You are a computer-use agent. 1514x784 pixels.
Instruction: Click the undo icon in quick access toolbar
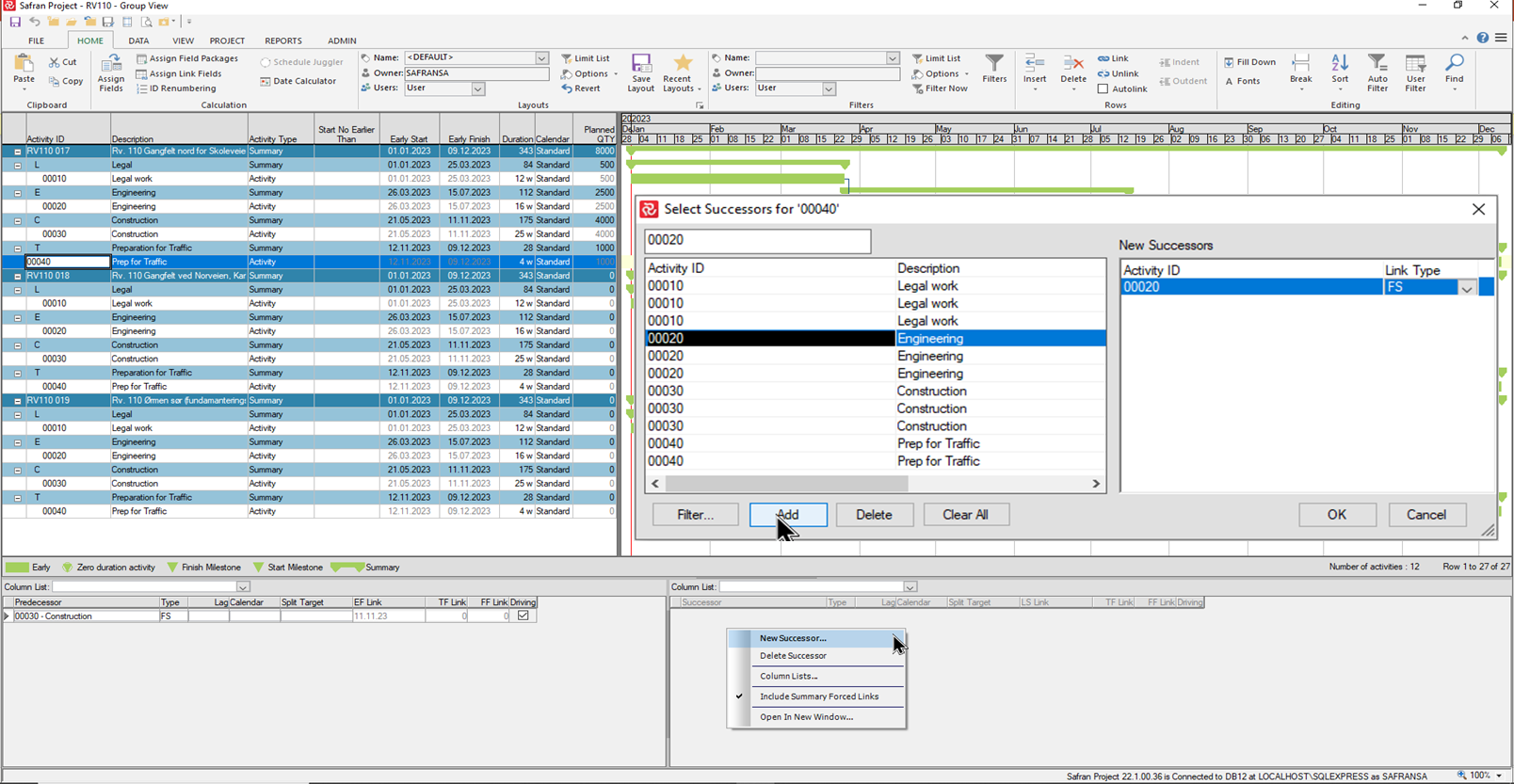tap(35, 21)
